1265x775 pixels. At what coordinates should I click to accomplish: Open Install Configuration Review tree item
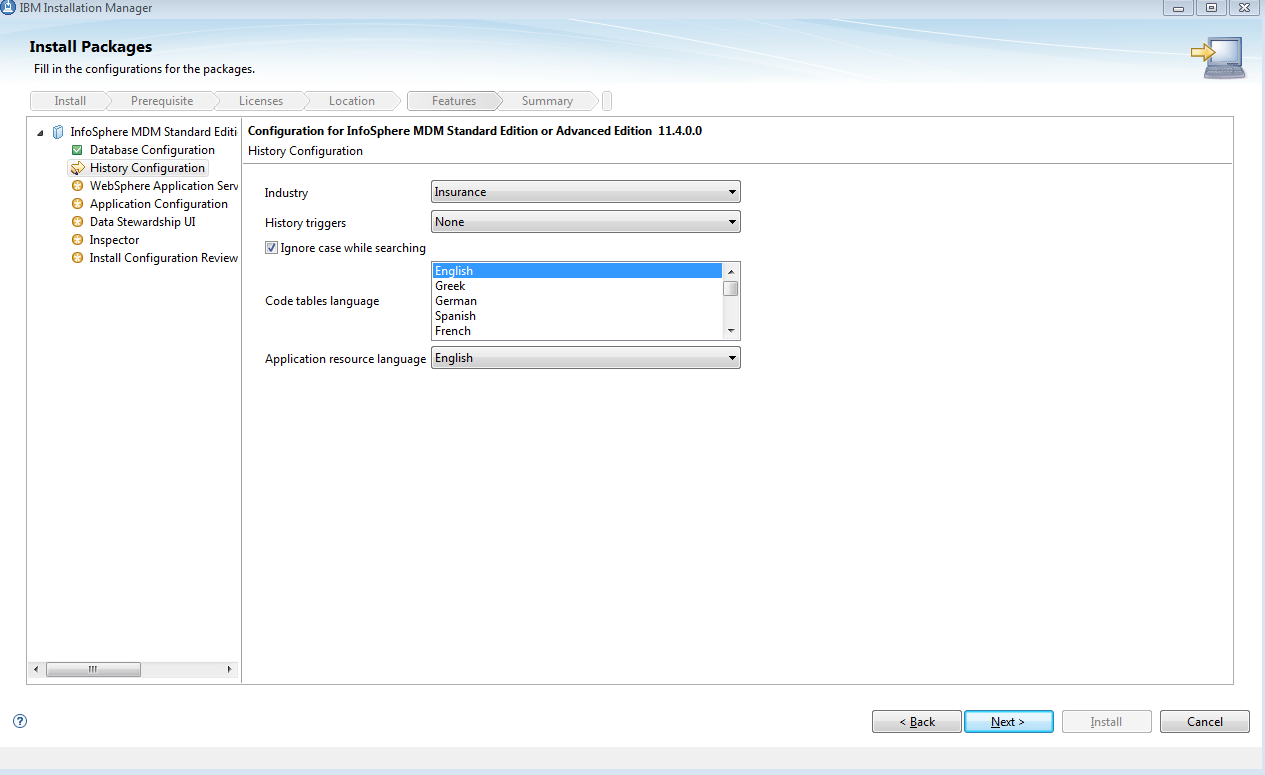click(163, 258)
